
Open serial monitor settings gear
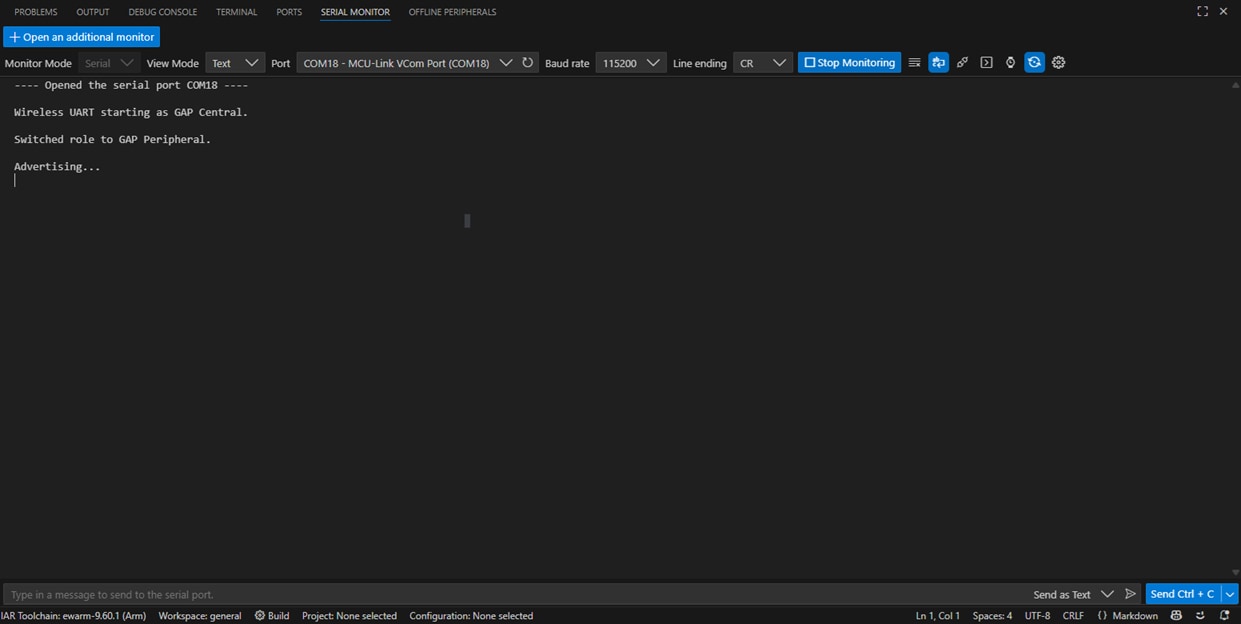(1058, 62)
